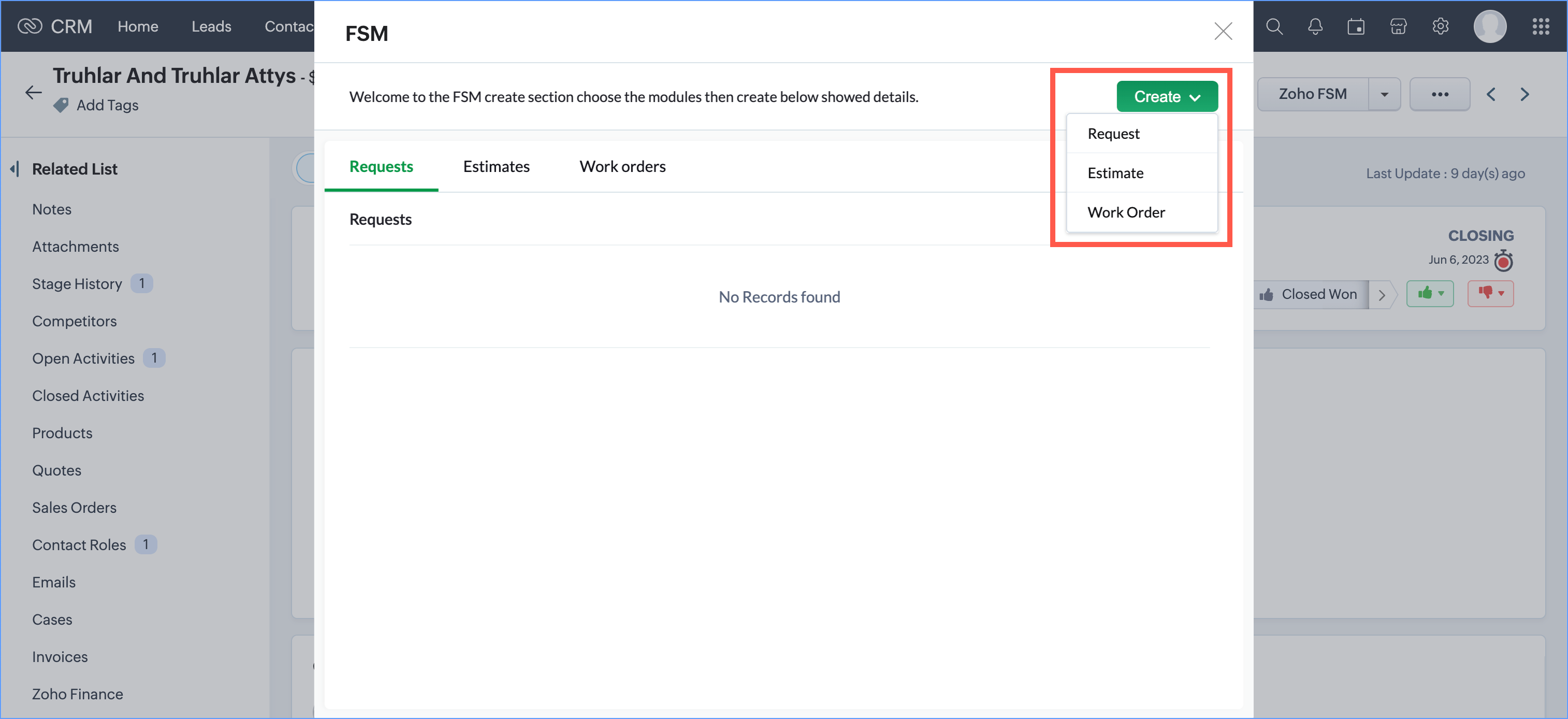Click the search magnifier icon
1568x719 pixels.
(1274, 26)
